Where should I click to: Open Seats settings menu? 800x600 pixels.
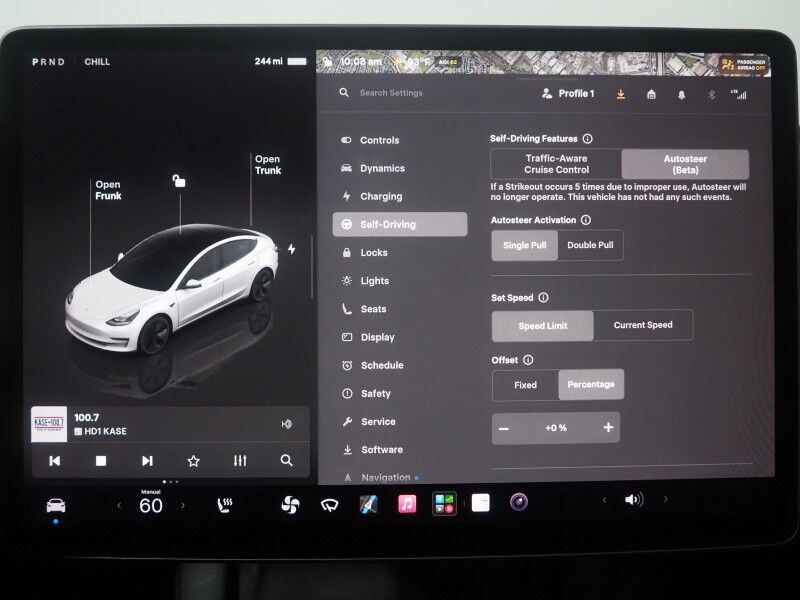[400, 309]
